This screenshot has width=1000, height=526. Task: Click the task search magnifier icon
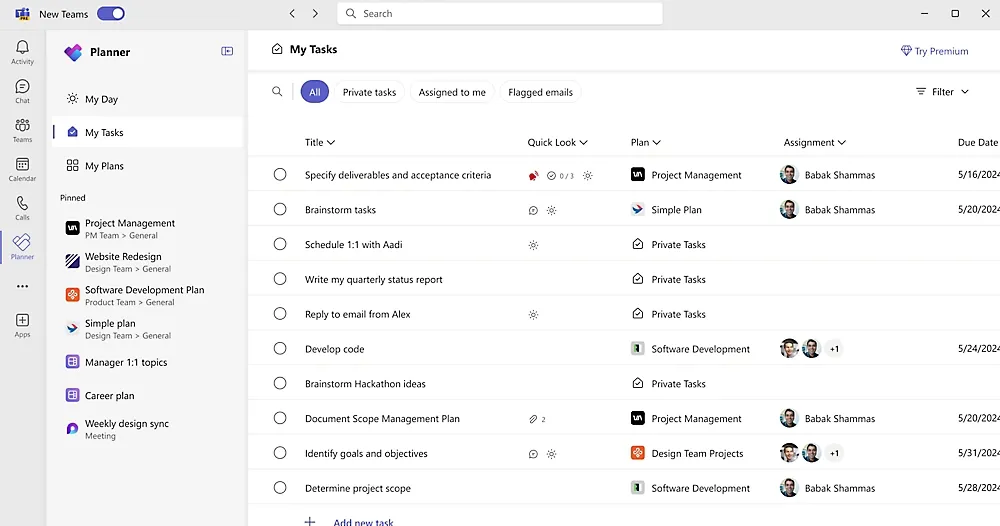click(x=277, y=92)
